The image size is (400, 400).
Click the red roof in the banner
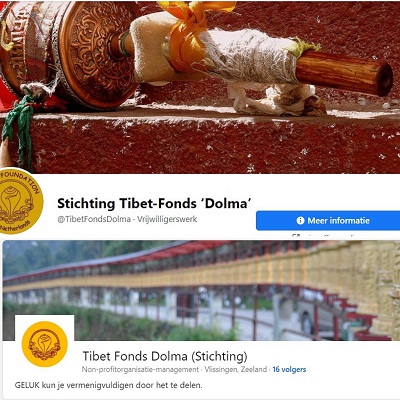pyautogui.click(x=117, y=260)
